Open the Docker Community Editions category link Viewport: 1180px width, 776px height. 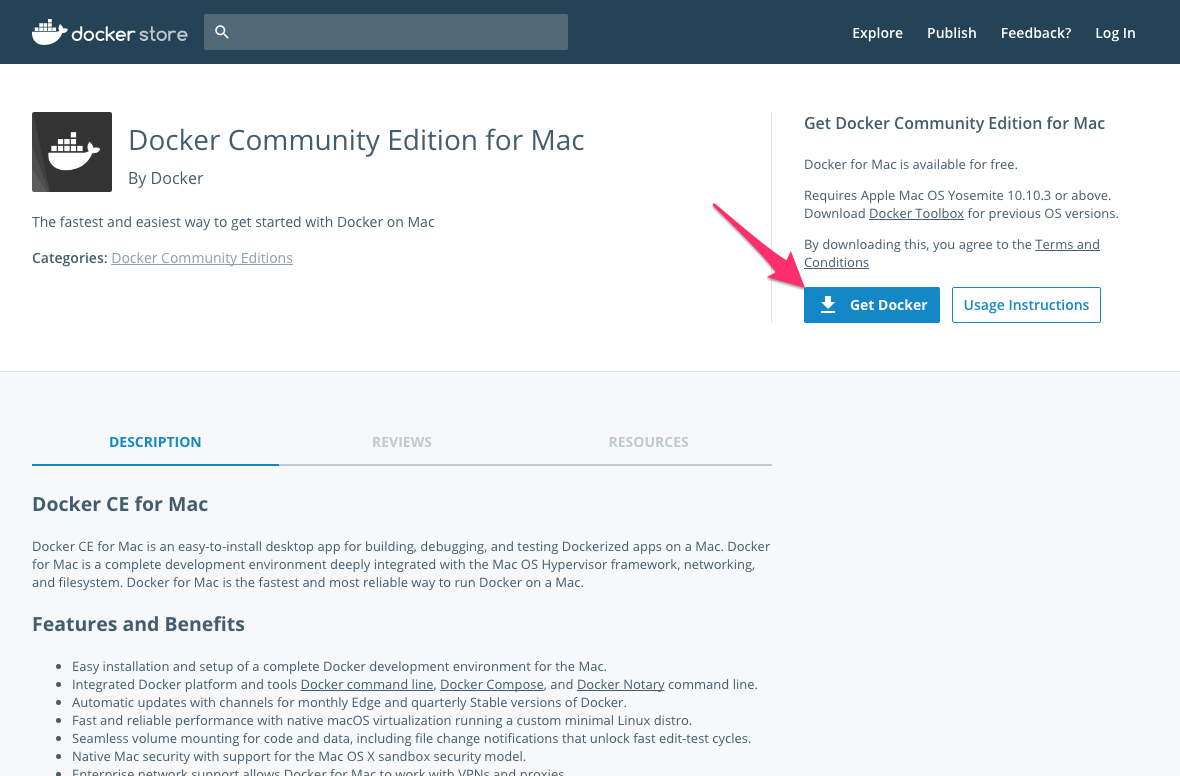pyautogui.click(x=202, y=258)
